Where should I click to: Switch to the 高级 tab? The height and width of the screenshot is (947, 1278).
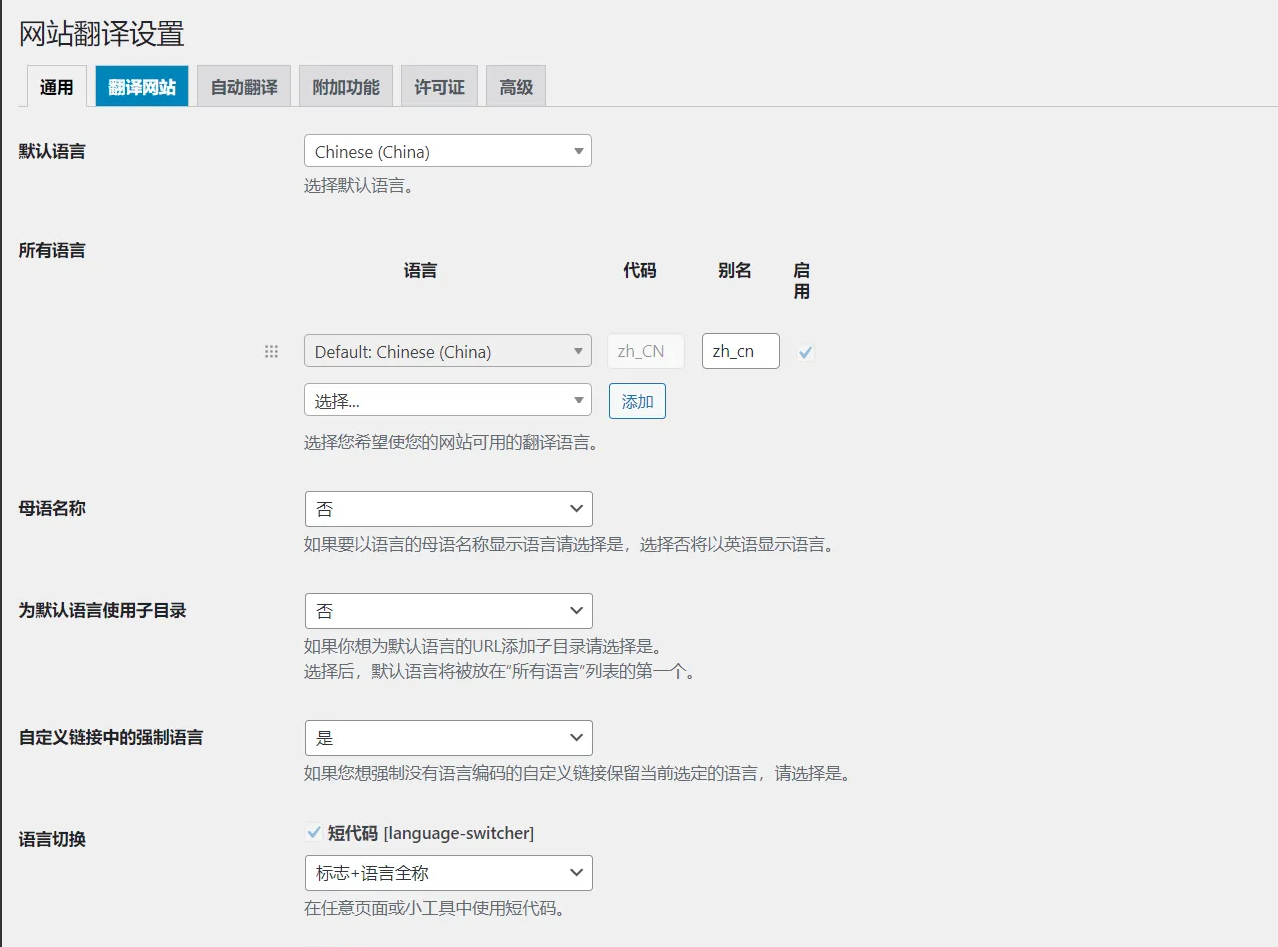(x=516, y=87)
